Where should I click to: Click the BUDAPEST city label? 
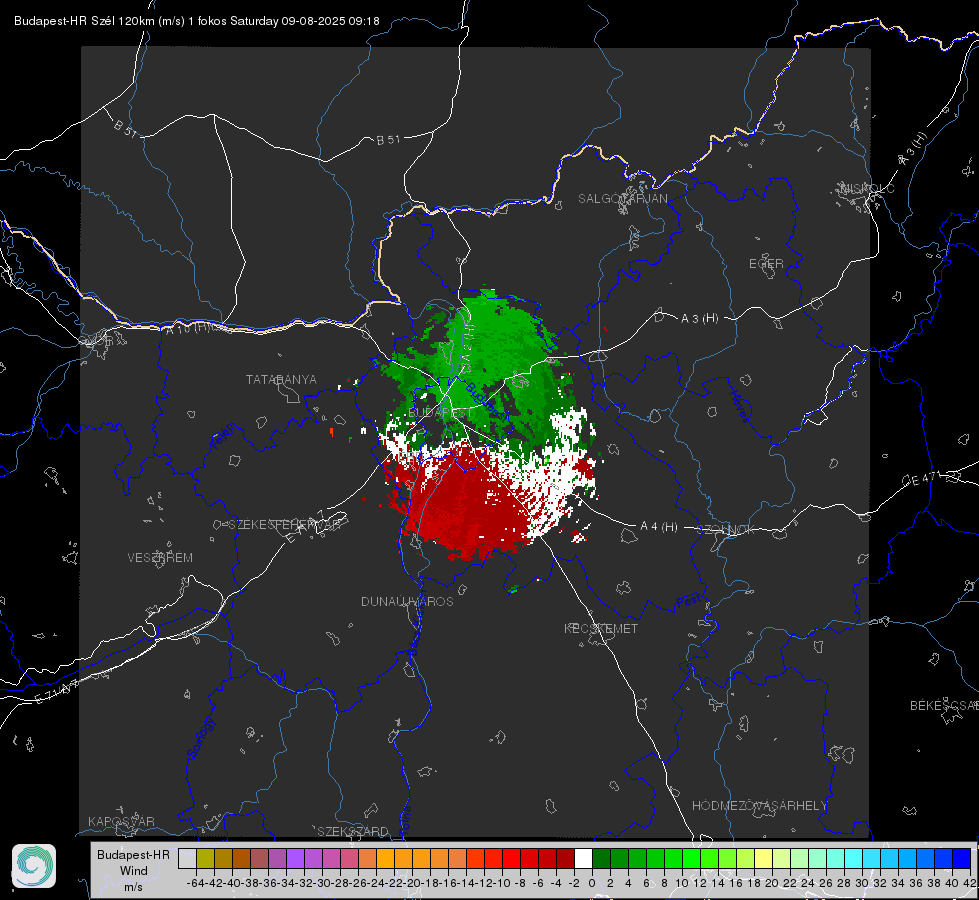click(x=440, y=413)
